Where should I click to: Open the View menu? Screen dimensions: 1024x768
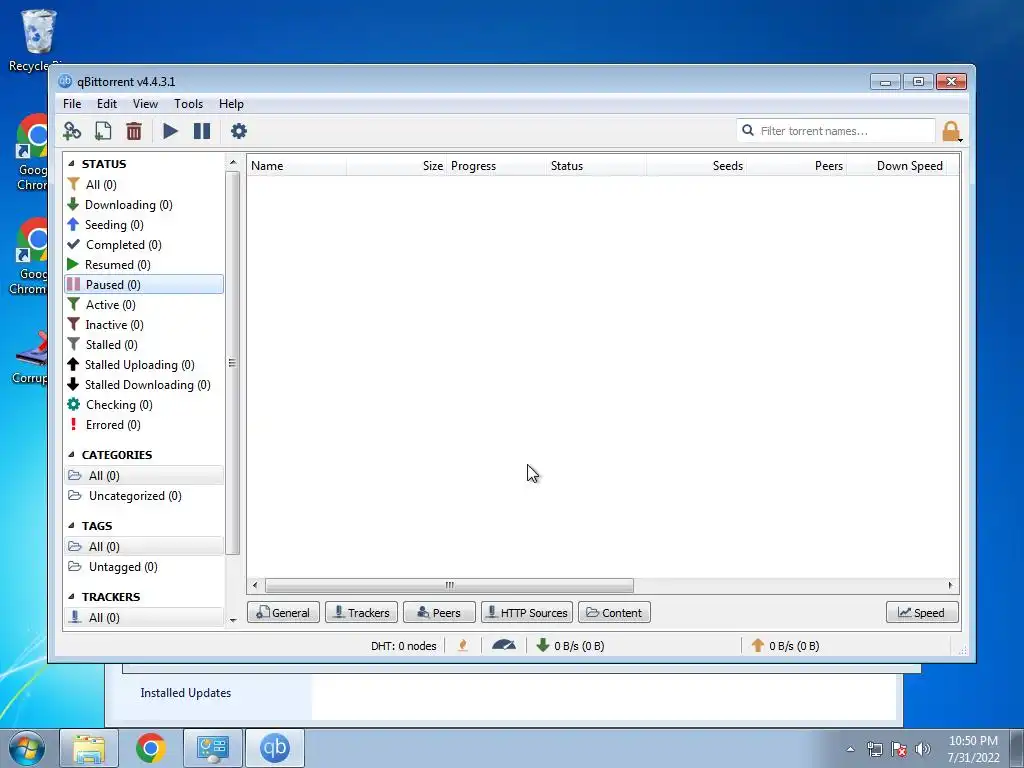point(145,104)
